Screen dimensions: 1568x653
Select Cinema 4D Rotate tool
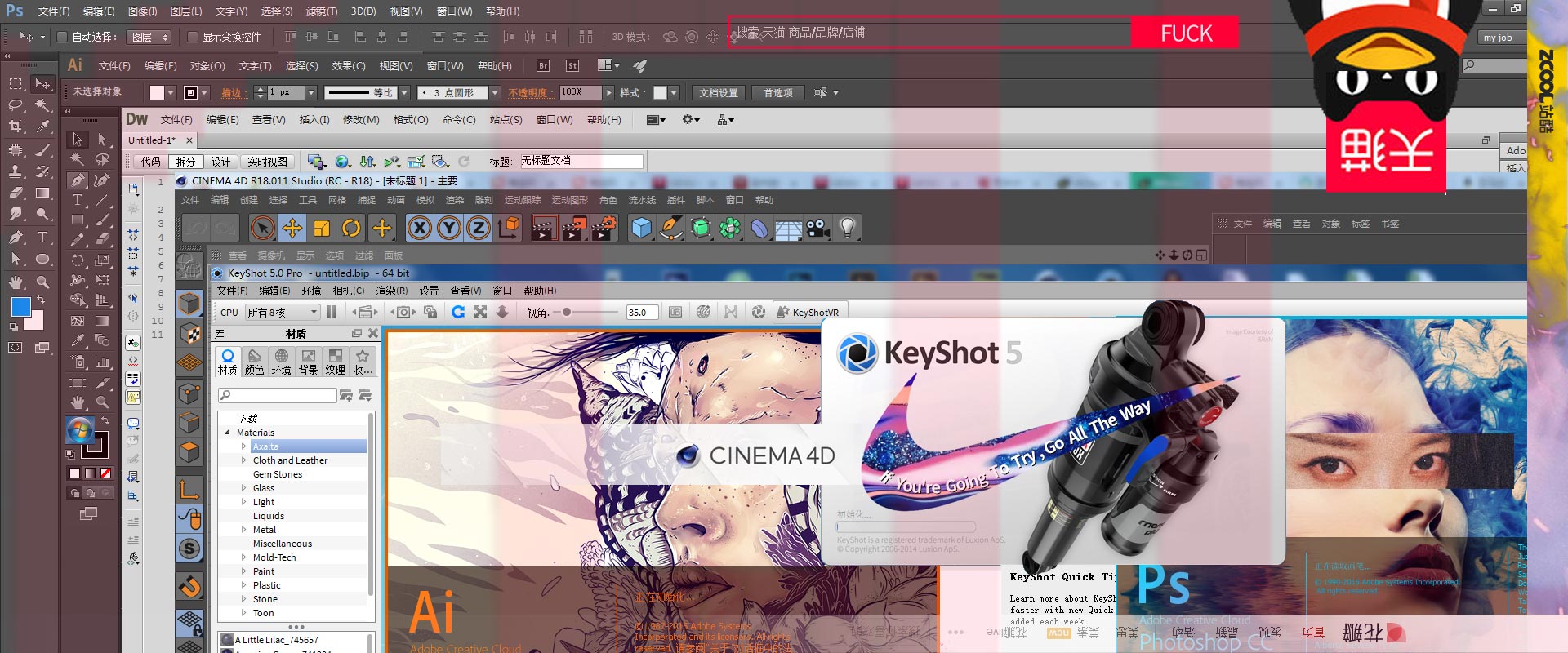[351, 228]
